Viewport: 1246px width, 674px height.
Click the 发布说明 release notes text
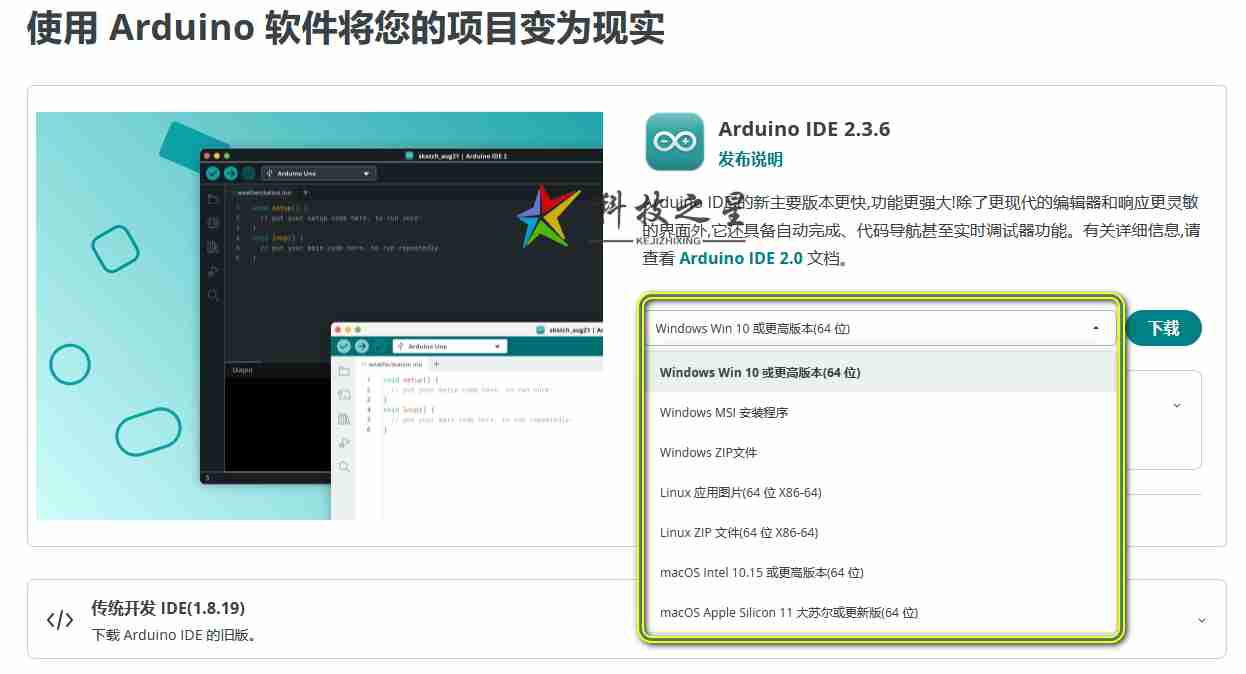pyautogui.click(x=749, y=159)
